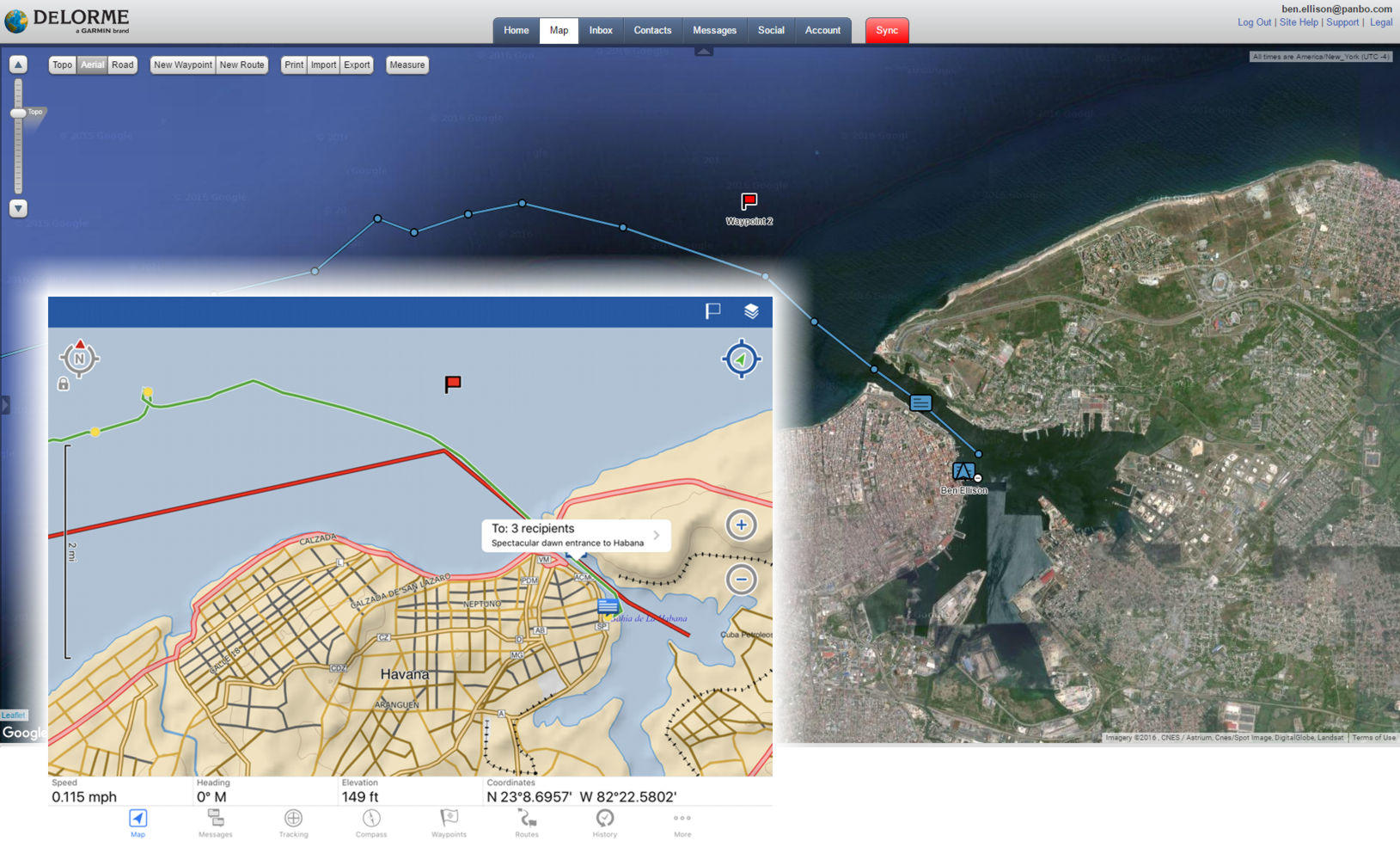
Task: Select the Waypoint 2 red flag
Action: tap(749, 202)
